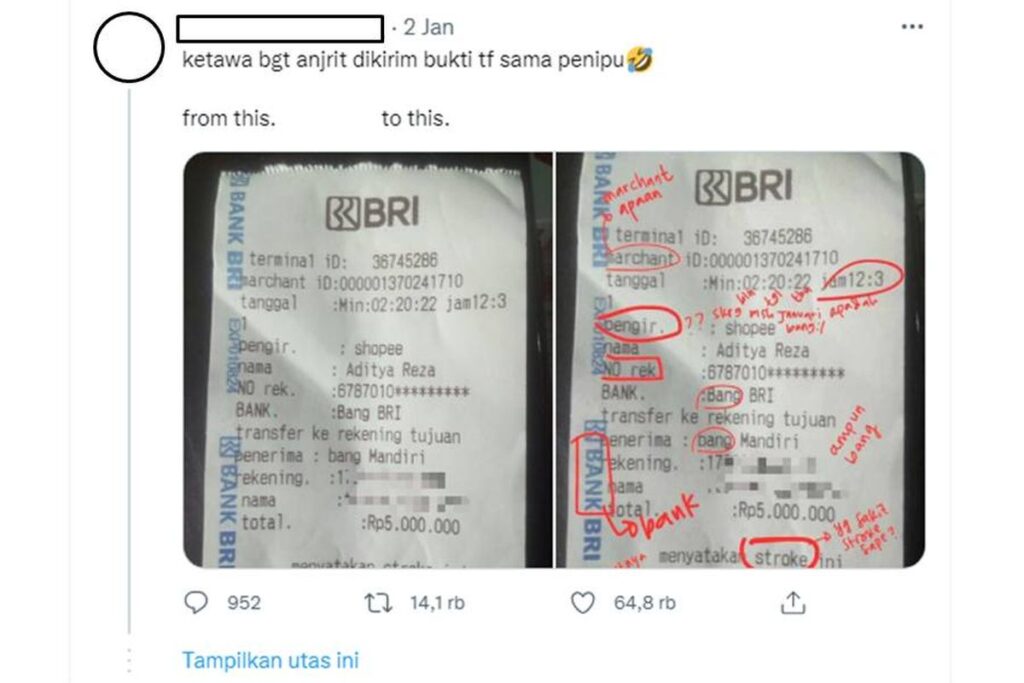Click the tweet text about bukti tf
1024x683 pixels.
403,61
